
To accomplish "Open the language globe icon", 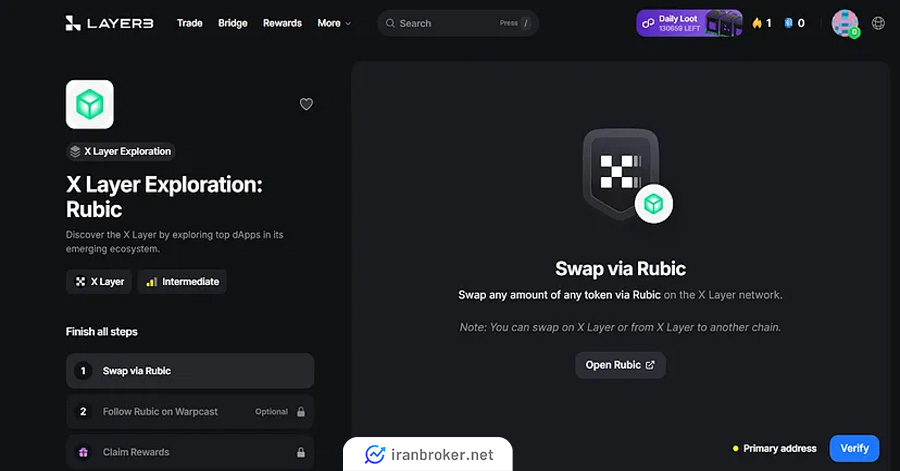I will coord(878,23).
